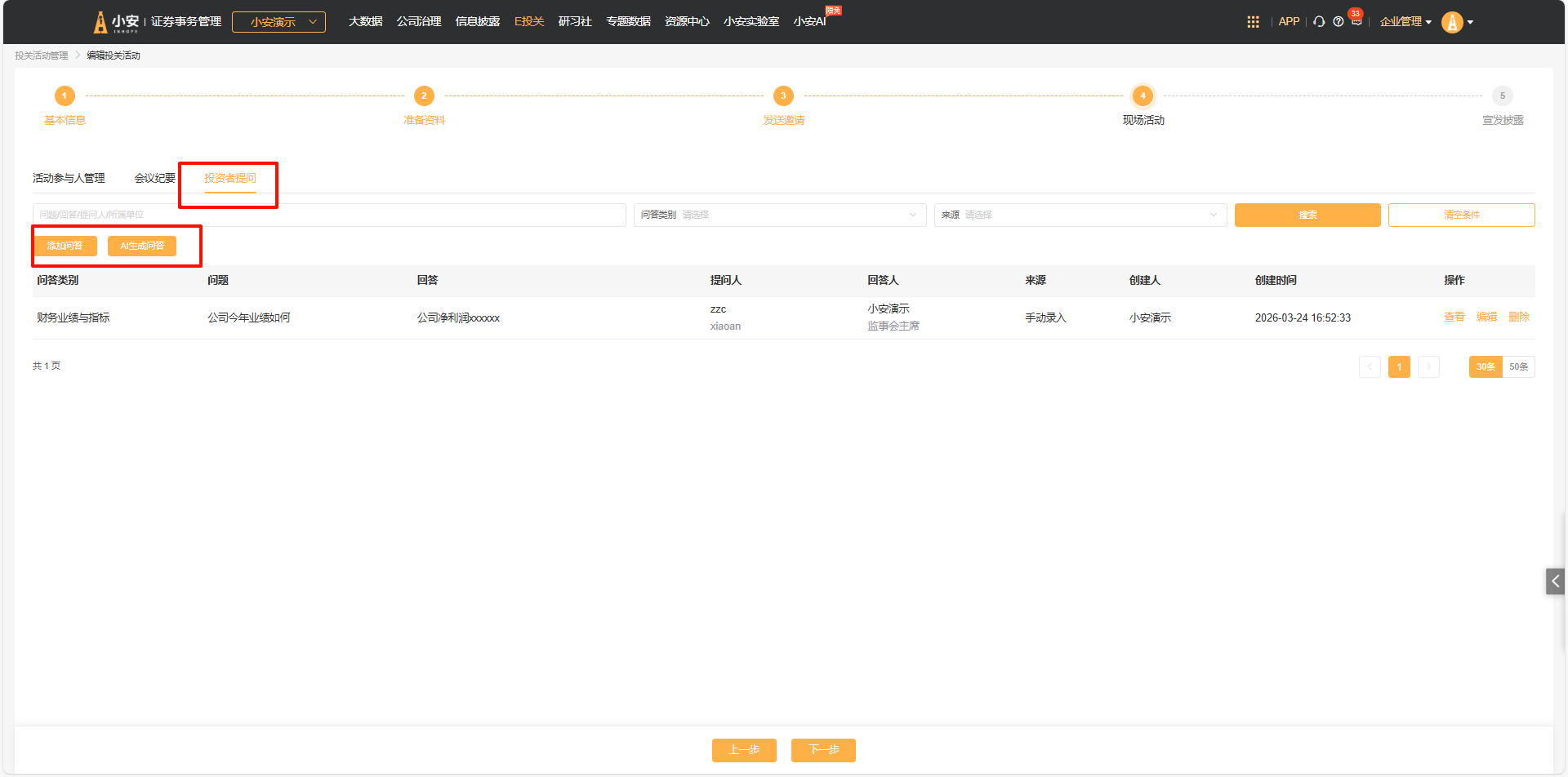Click the 提问人 column header
The image size is (1568, 777).
(x=726, y=280)
